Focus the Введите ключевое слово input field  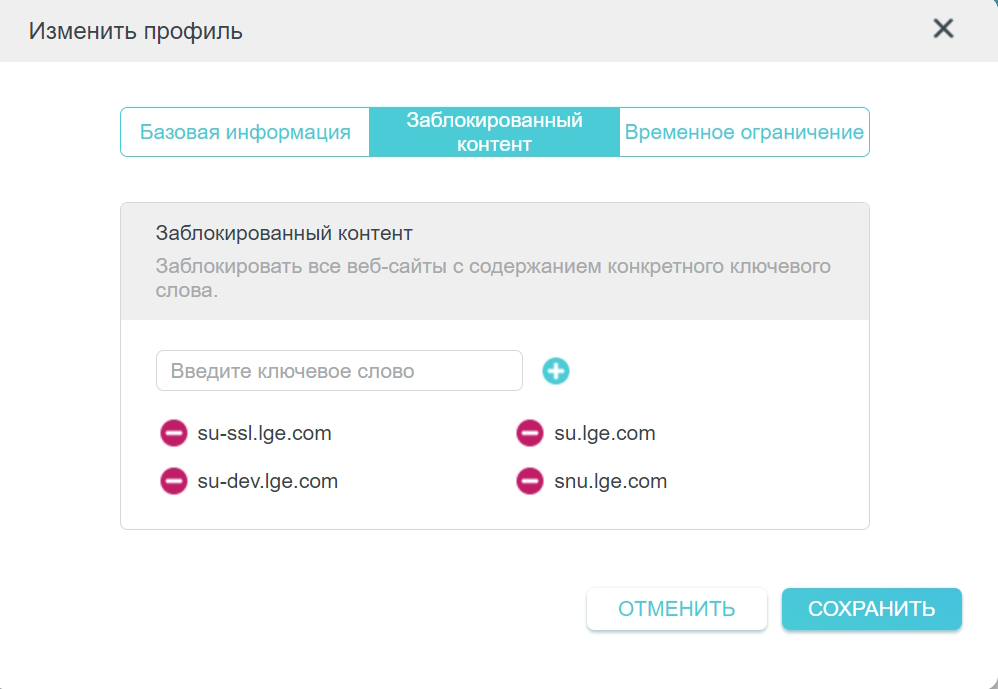click(x=339, y=371)
